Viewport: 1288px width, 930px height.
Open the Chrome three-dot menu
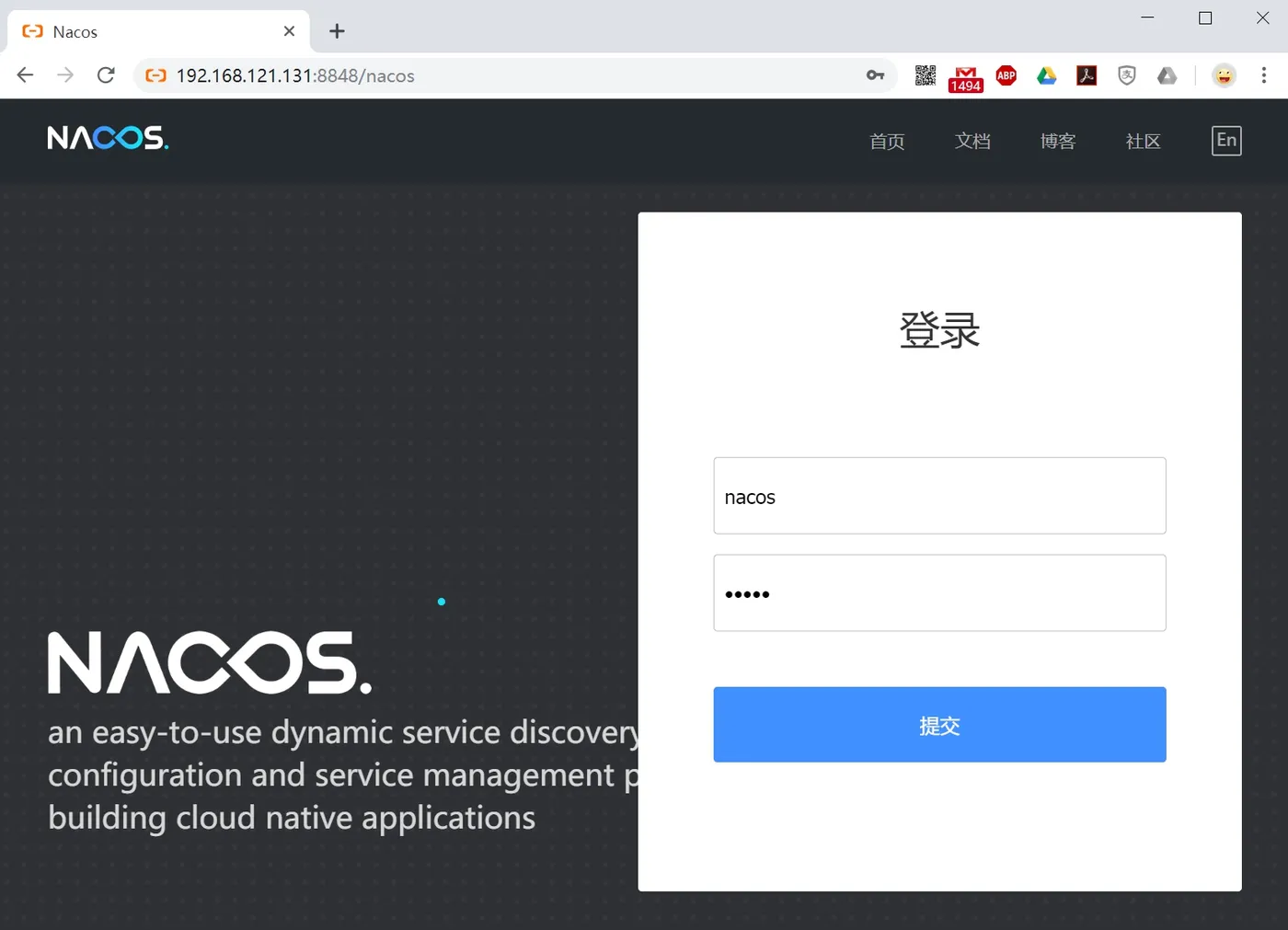coord(1264,75)
